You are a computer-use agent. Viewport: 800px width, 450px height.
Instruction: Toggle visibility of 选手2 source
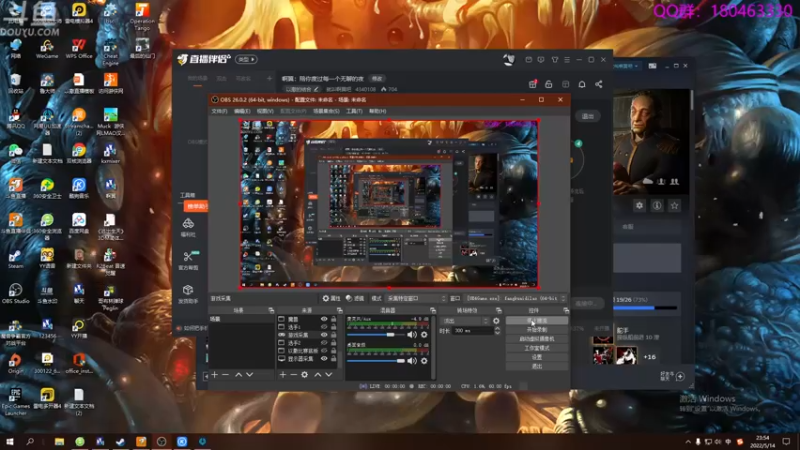point(324,343)
